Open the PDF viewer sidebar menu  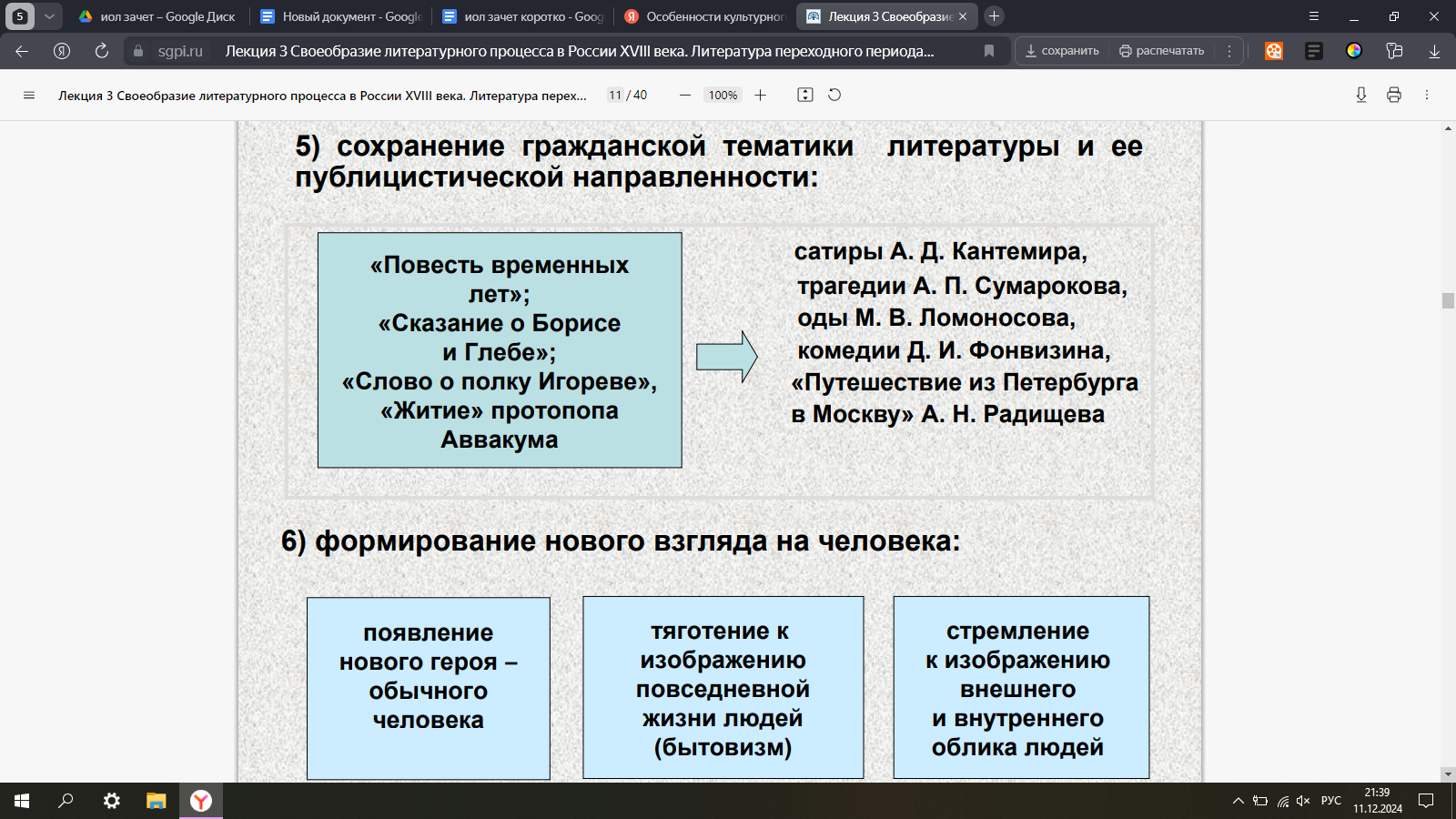pos(29,95)
